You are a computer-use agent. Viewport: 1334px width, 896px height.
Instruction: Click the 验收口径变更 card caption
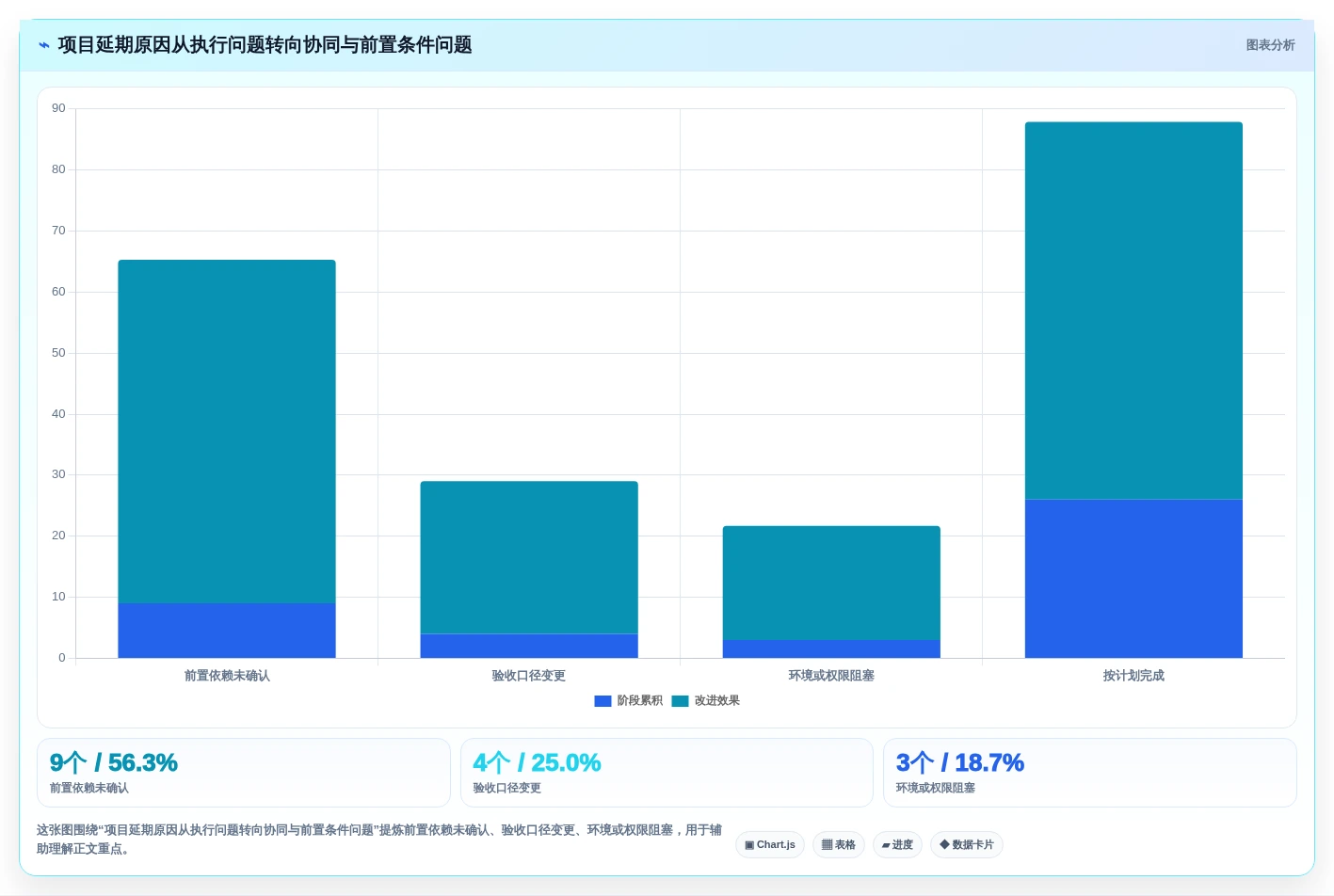(506, 788)
